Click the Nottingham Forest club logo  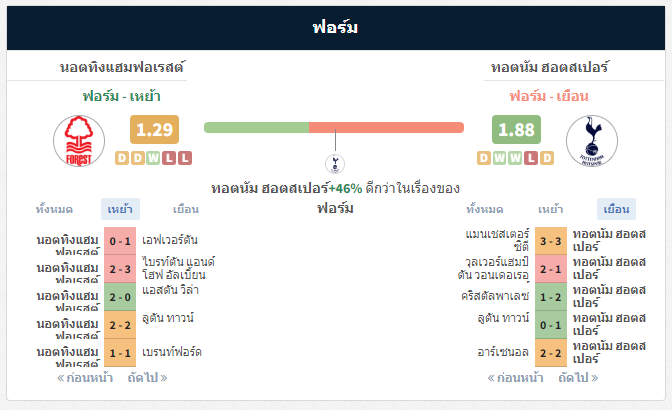point(79,141)
